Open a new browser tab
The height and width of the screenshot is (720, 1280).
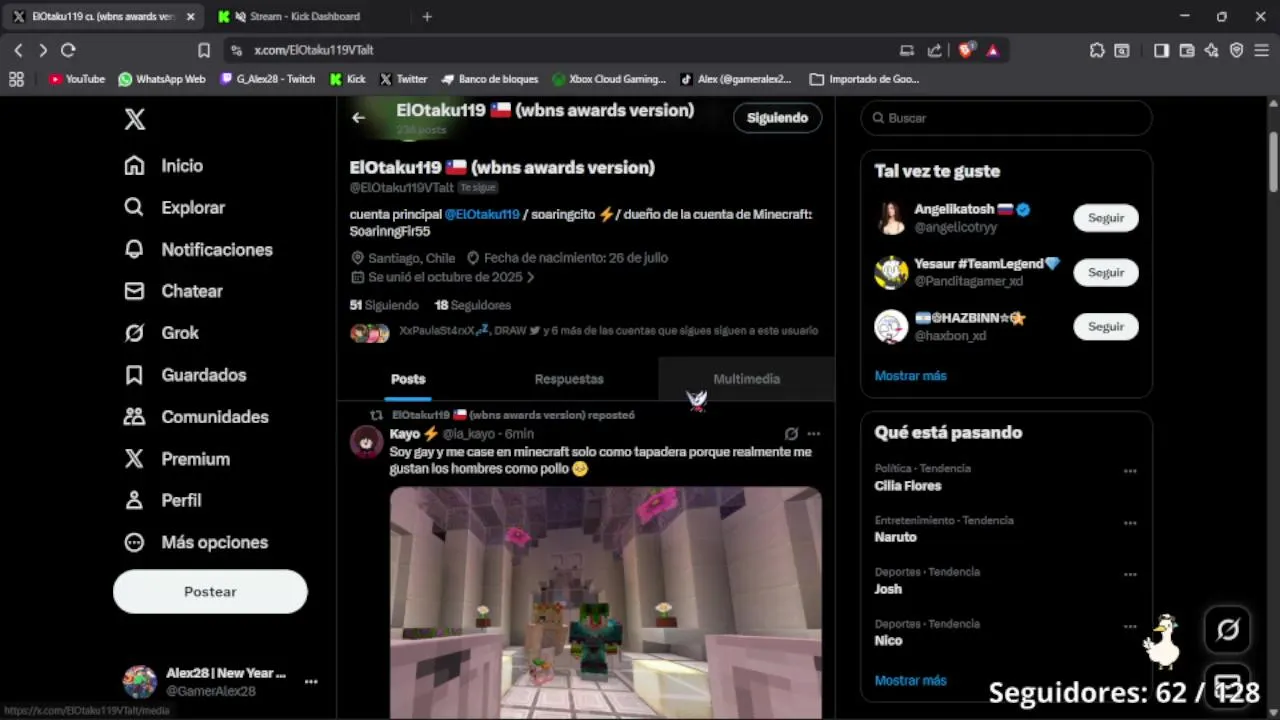(427, 16)
